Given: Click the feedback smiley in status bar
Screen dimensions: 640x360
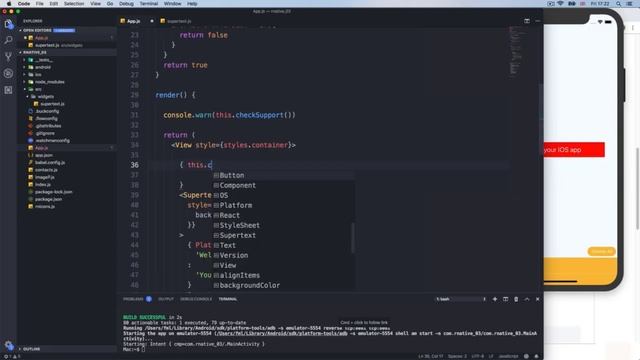Looking at the screenshot, I should click(526, 357).
